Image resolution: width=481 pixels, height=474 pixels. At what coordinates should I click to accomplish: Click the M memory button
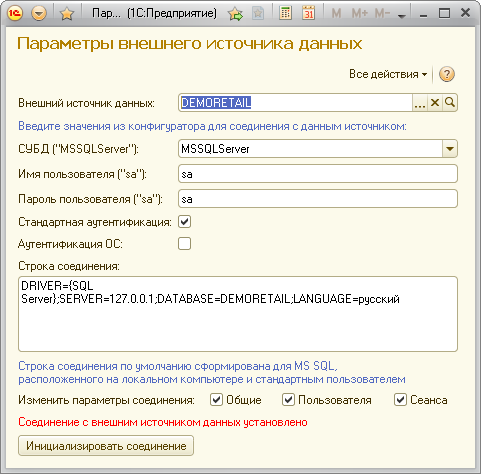[336, 13]
